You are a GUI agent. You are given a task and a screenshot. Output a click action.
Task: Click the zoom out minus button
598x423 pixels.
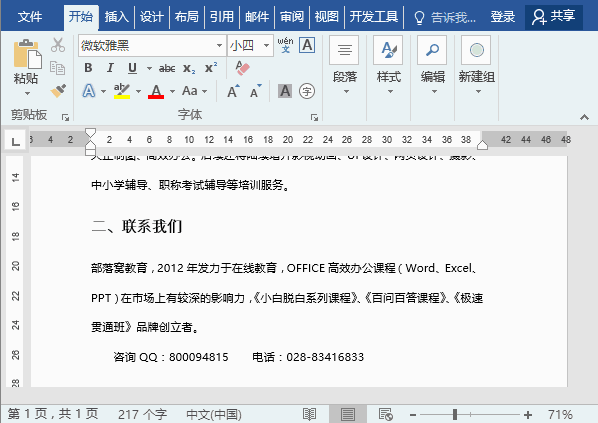point(413,415)
